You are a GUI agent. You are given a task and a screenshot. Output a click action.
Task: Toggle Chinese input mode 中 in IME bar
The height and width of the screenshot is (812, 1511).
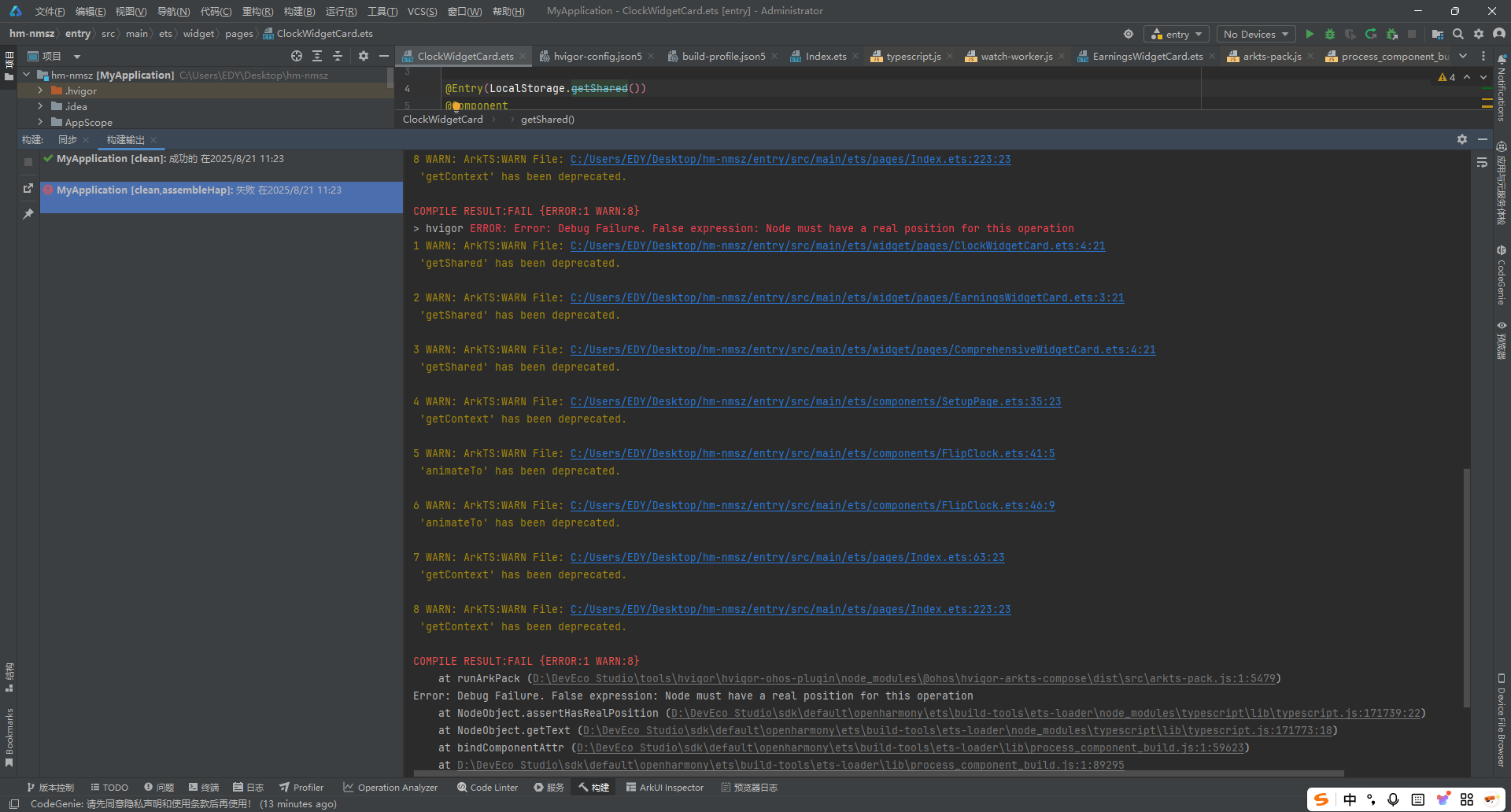click(x=1350, y=799)
